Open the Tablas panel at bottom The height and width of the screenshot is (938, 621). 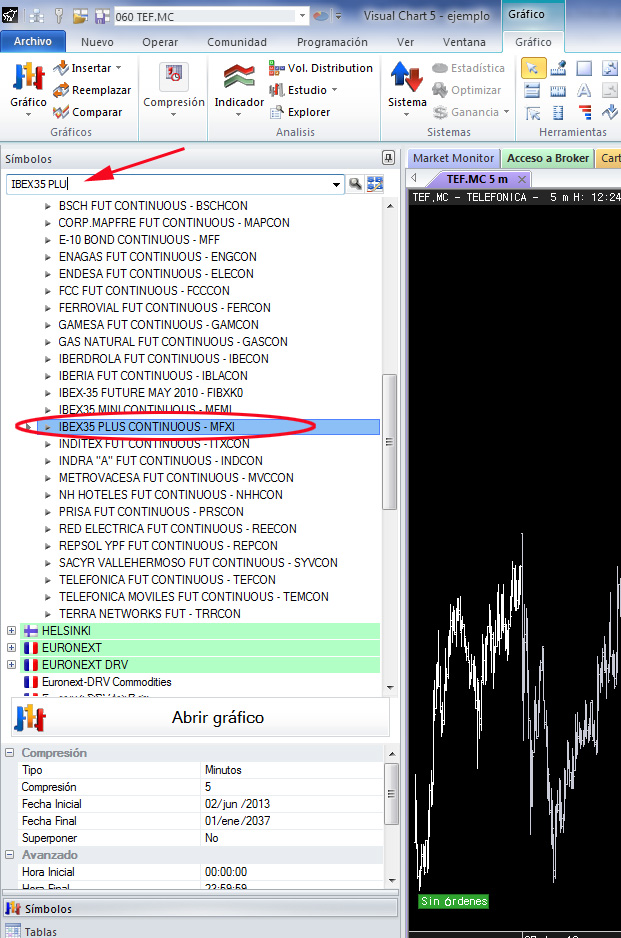click(x=200, y=931)
